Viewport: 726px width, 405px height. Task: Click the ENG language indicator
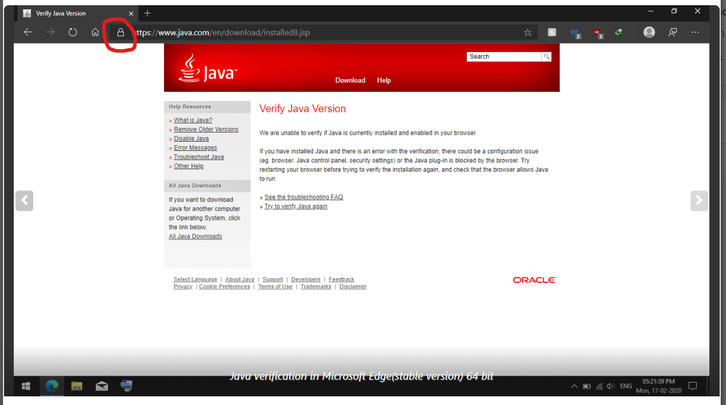click(x=626, y=386)
